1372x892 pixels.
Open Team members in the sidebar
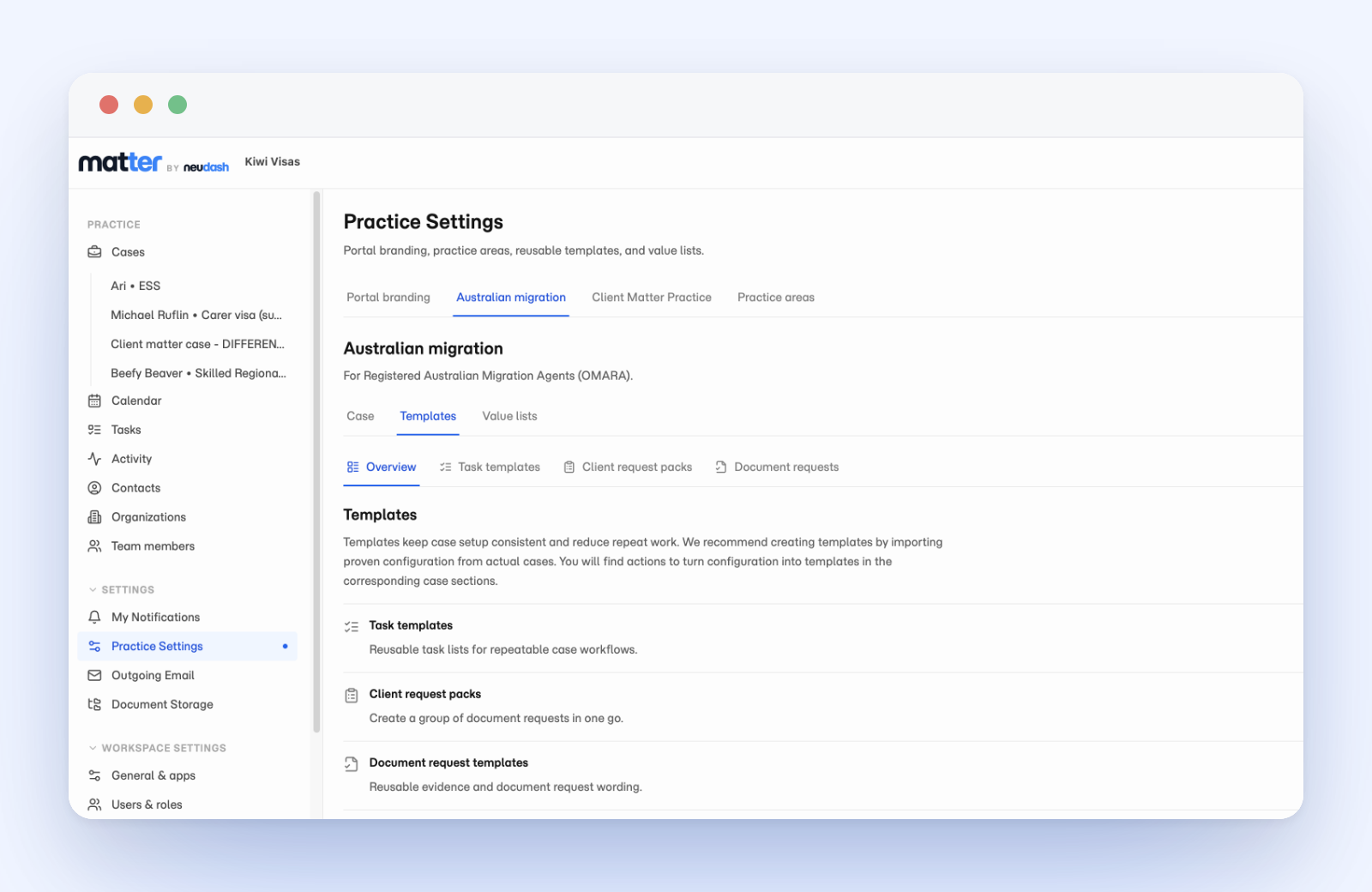click(188, 546)
